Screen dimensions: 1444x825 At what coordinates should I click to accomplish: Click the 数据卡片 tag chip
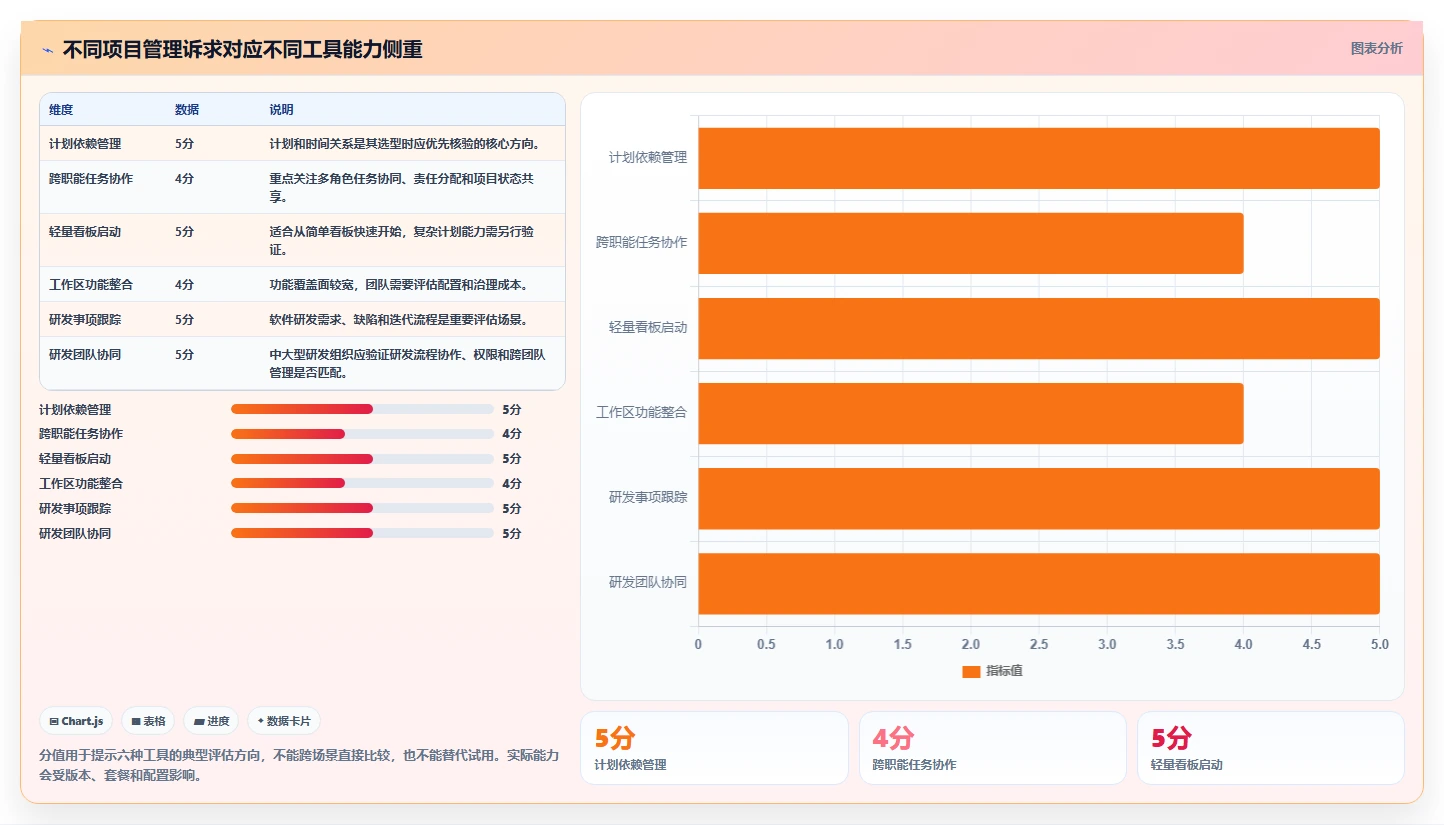click(284, 721)
